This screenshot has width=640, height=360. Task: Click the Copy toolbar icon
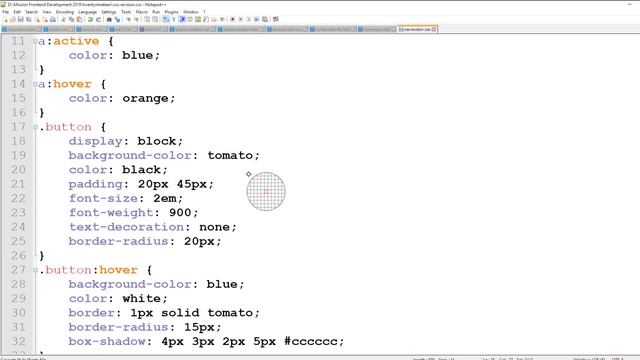pyautogui.click(x=72, y=19)
